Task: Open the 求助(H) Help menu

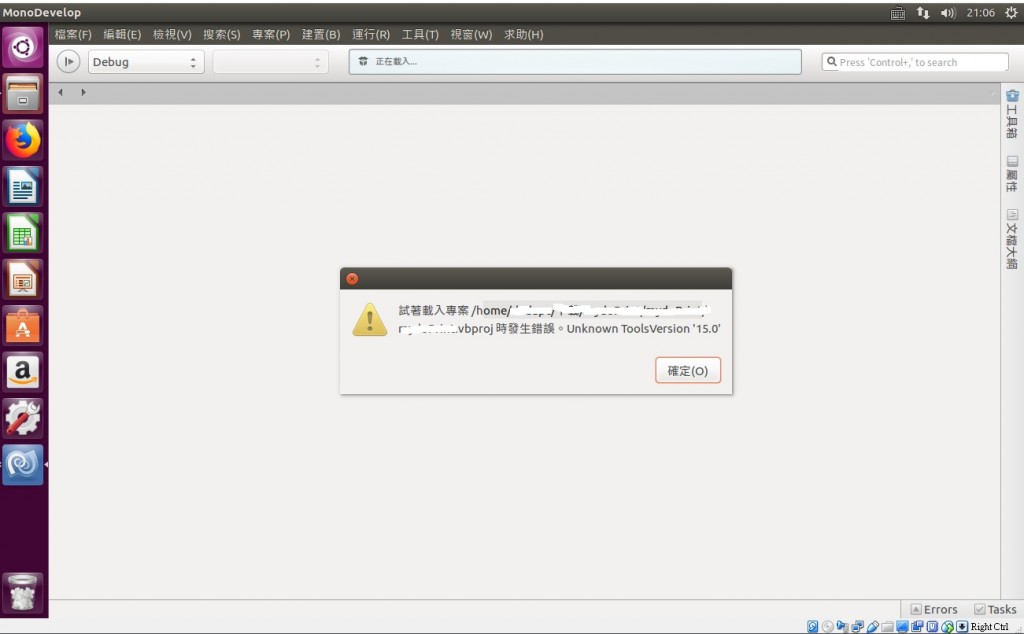Action: pos(523,35)
